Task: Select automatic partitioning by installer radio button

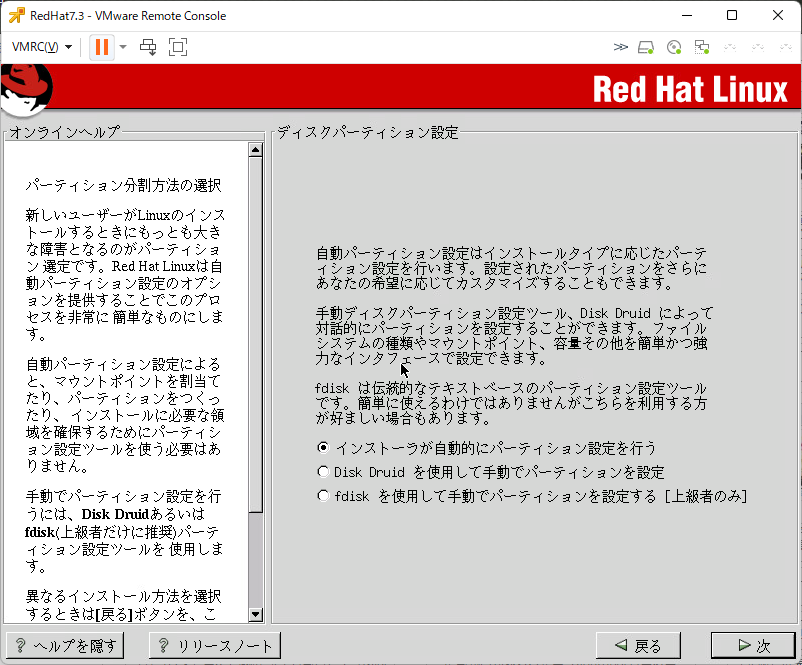Action: tap(323, 448)
